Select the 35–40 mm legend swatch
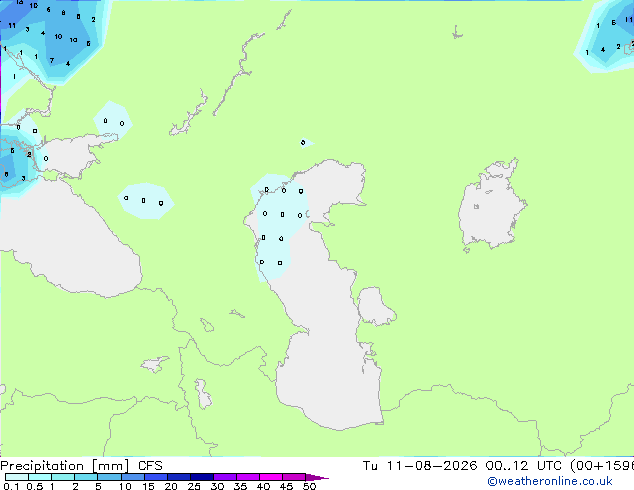This screenshot has height=490, width=634. click(247, 477)
